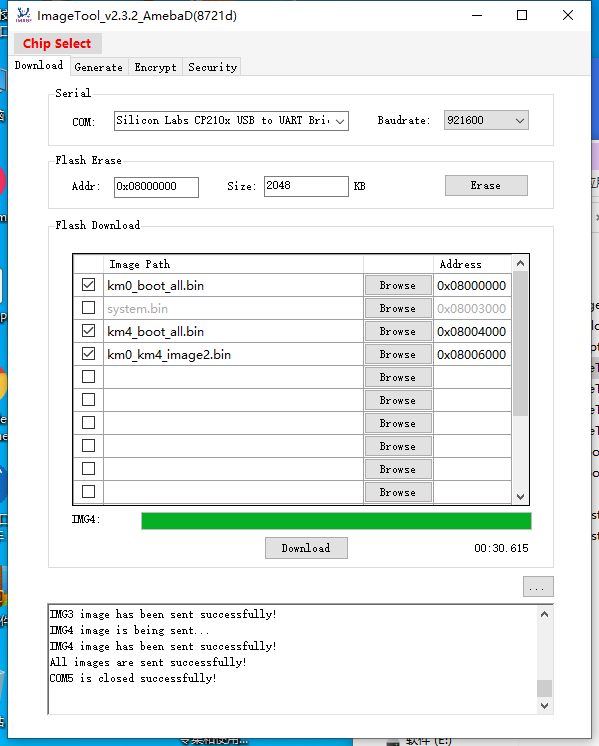Viewport: 599px width, 746px height.
Task: Browse for the km4_boot_all.bin image
Action: (398, 332)
